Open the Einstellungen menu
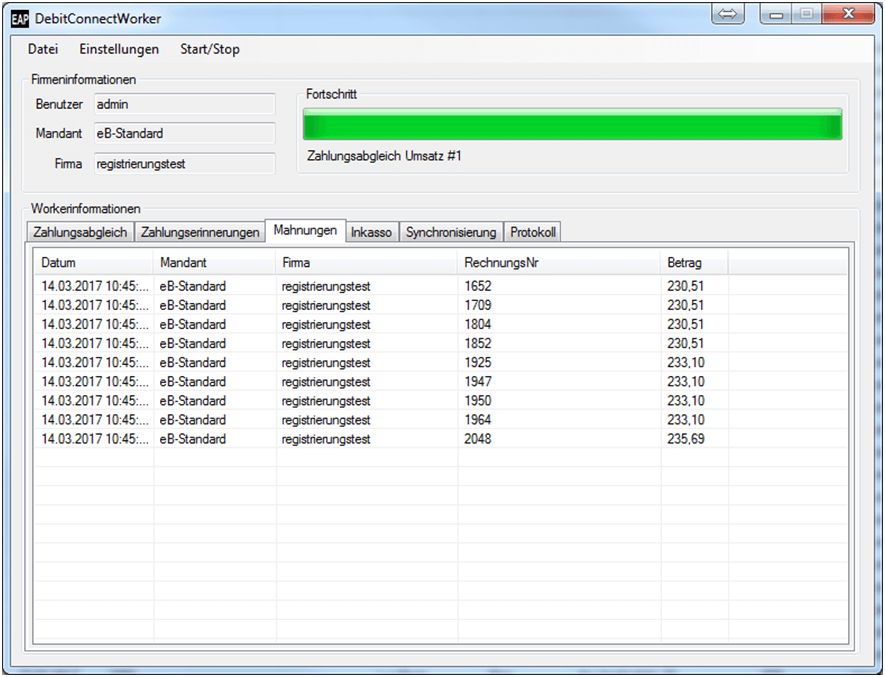Viewport: 885px width, 677px height. [x=119, y=49]
